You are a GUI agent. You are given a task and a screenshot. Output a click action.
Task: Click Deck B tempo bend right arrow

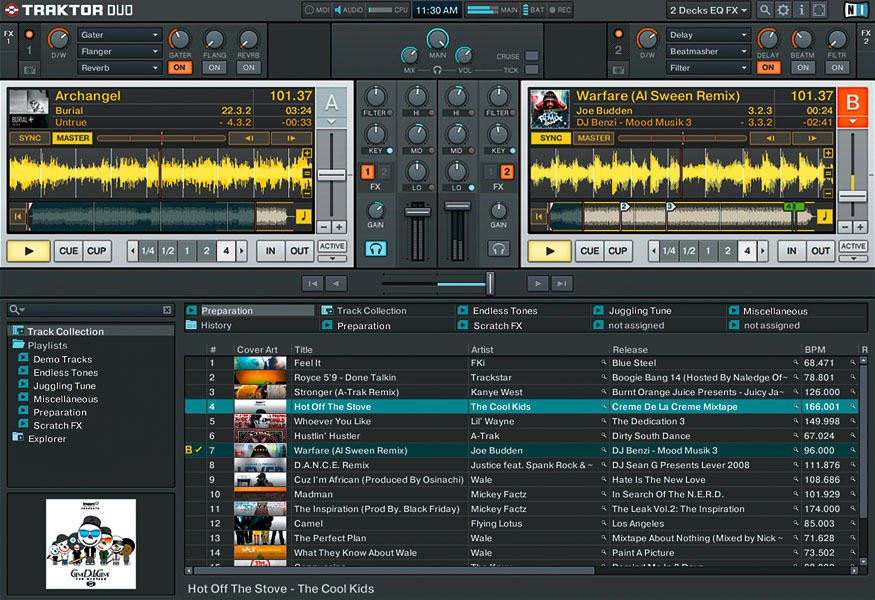[812, 138]
